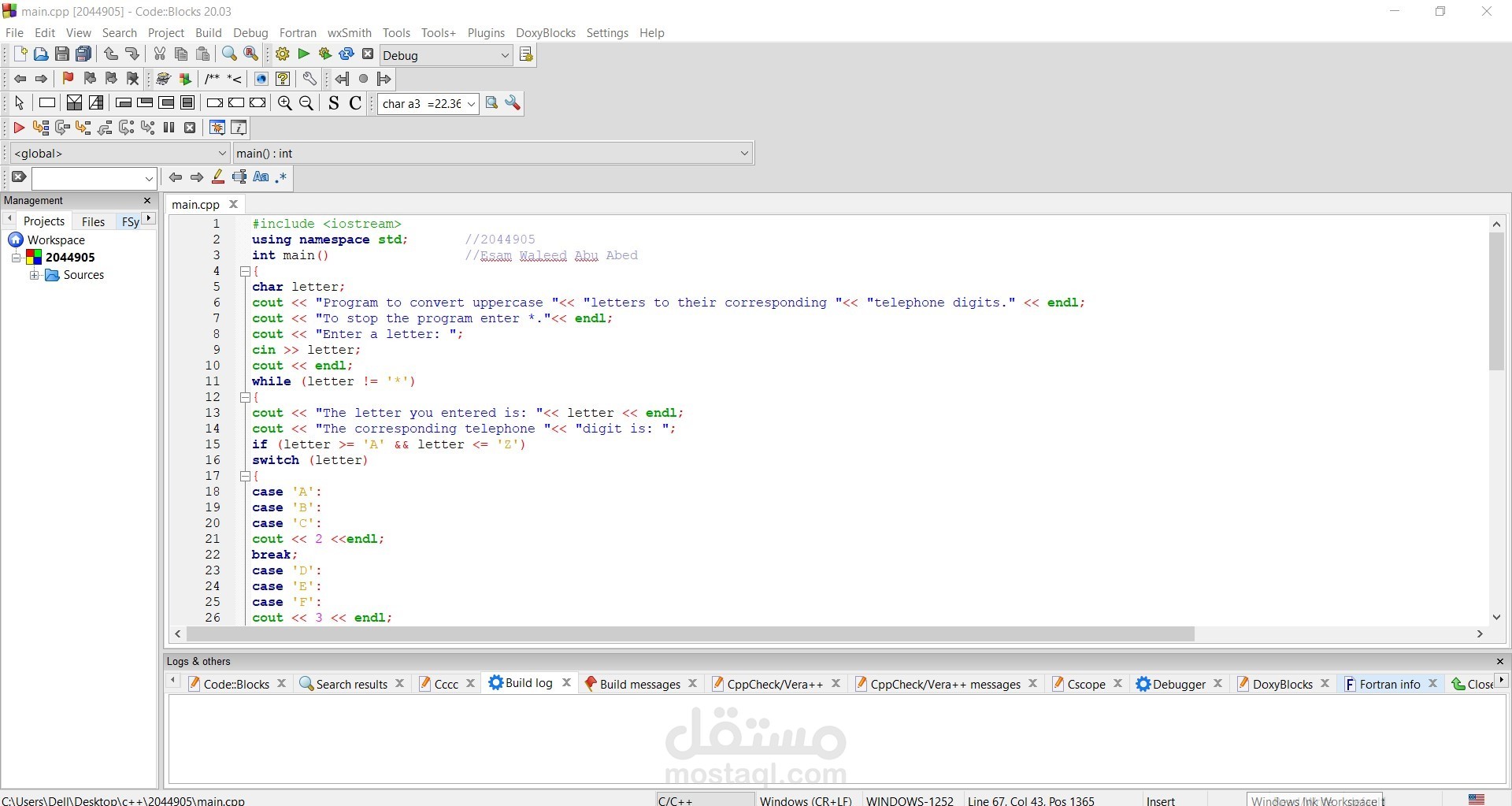This screenshot has width=1512, height=806.
Task: Toggle Match case in incremental search
Action: tap(261, 177)
